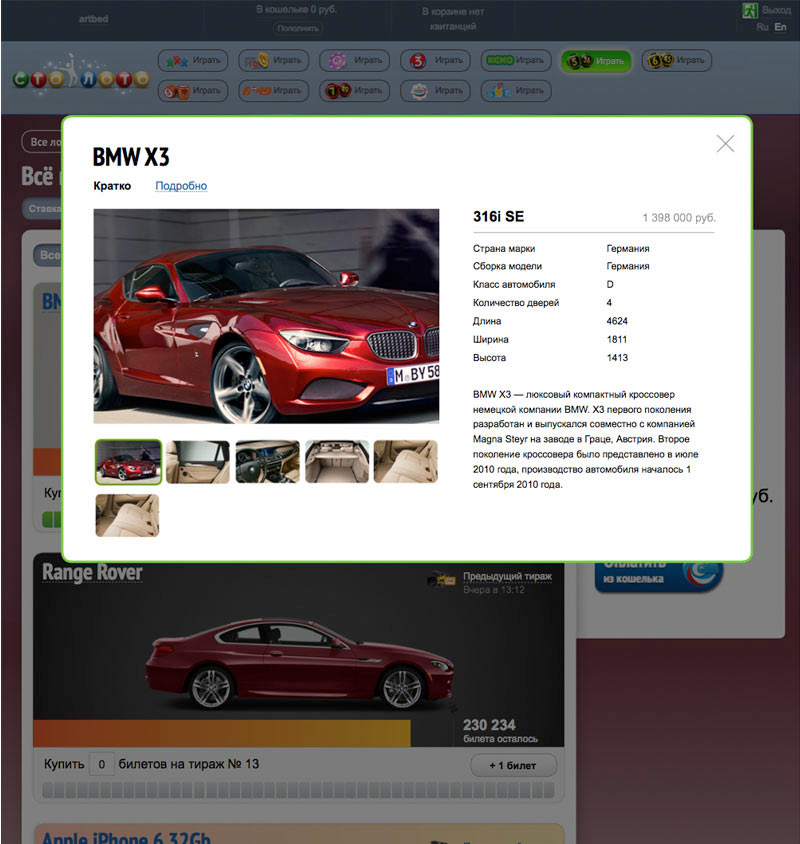800x844 pixels.
Task: Open the dashboard steering wheel thumbnail
Action: tap(267, 462)
